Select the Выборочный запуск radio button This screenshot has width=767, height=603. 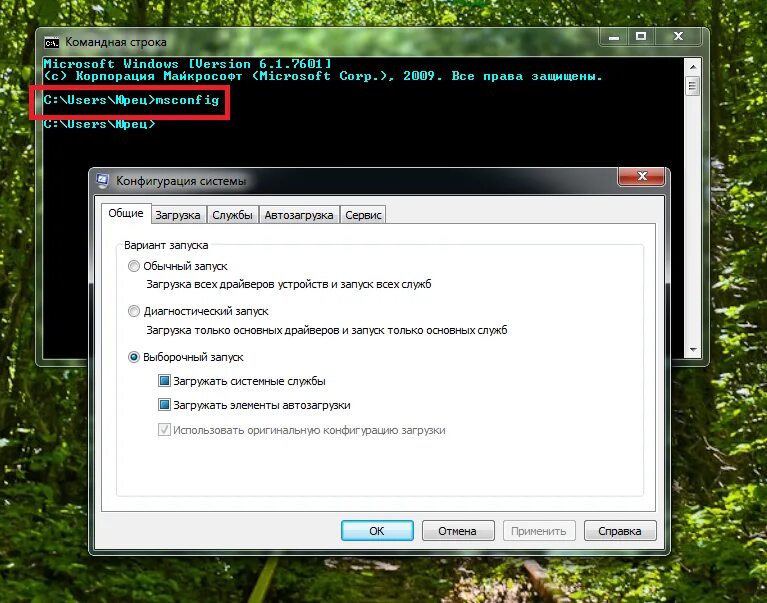[134, 357]
